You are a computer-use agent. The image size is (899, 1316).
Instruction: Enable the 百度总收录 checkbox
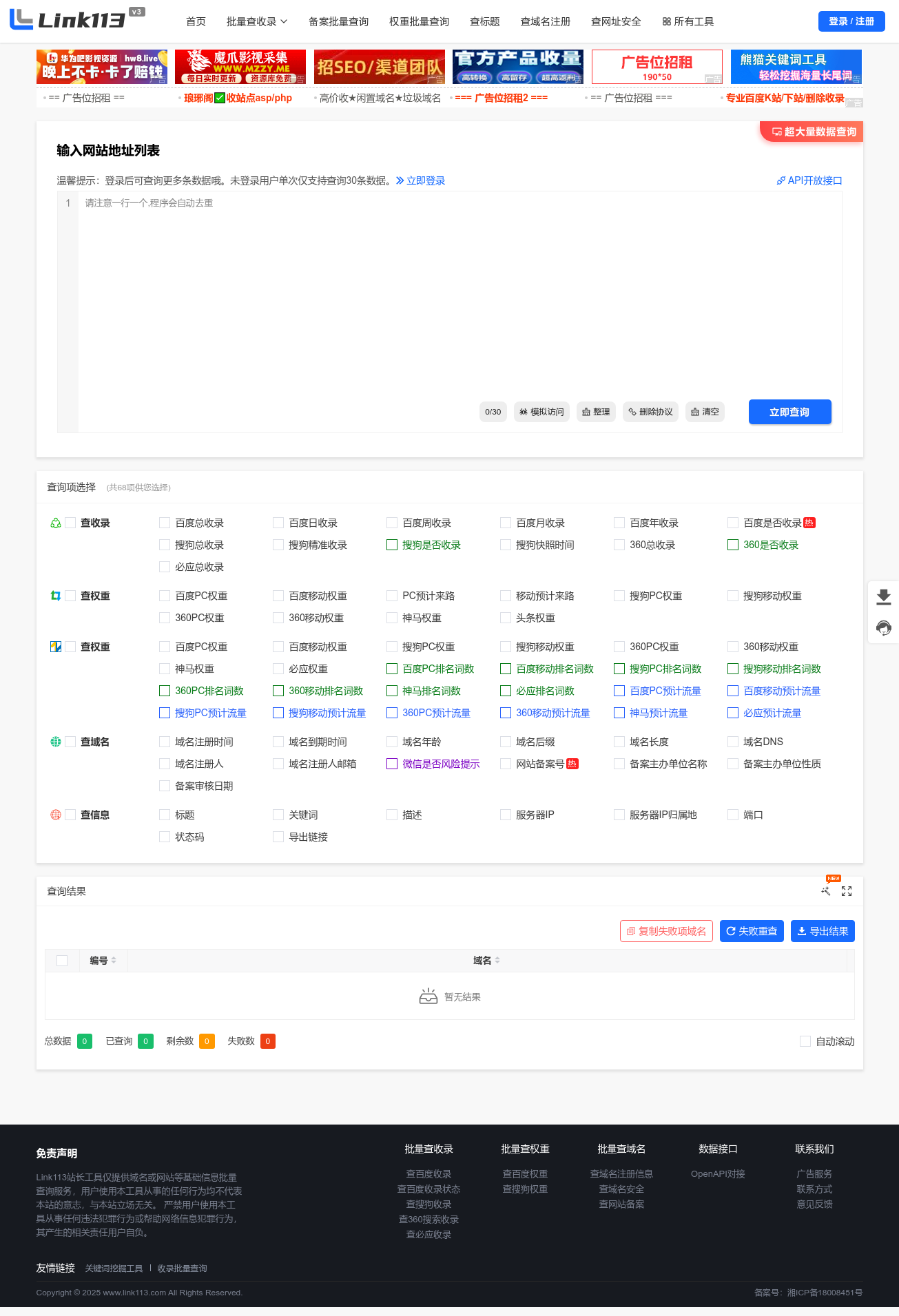click(165, 523)
